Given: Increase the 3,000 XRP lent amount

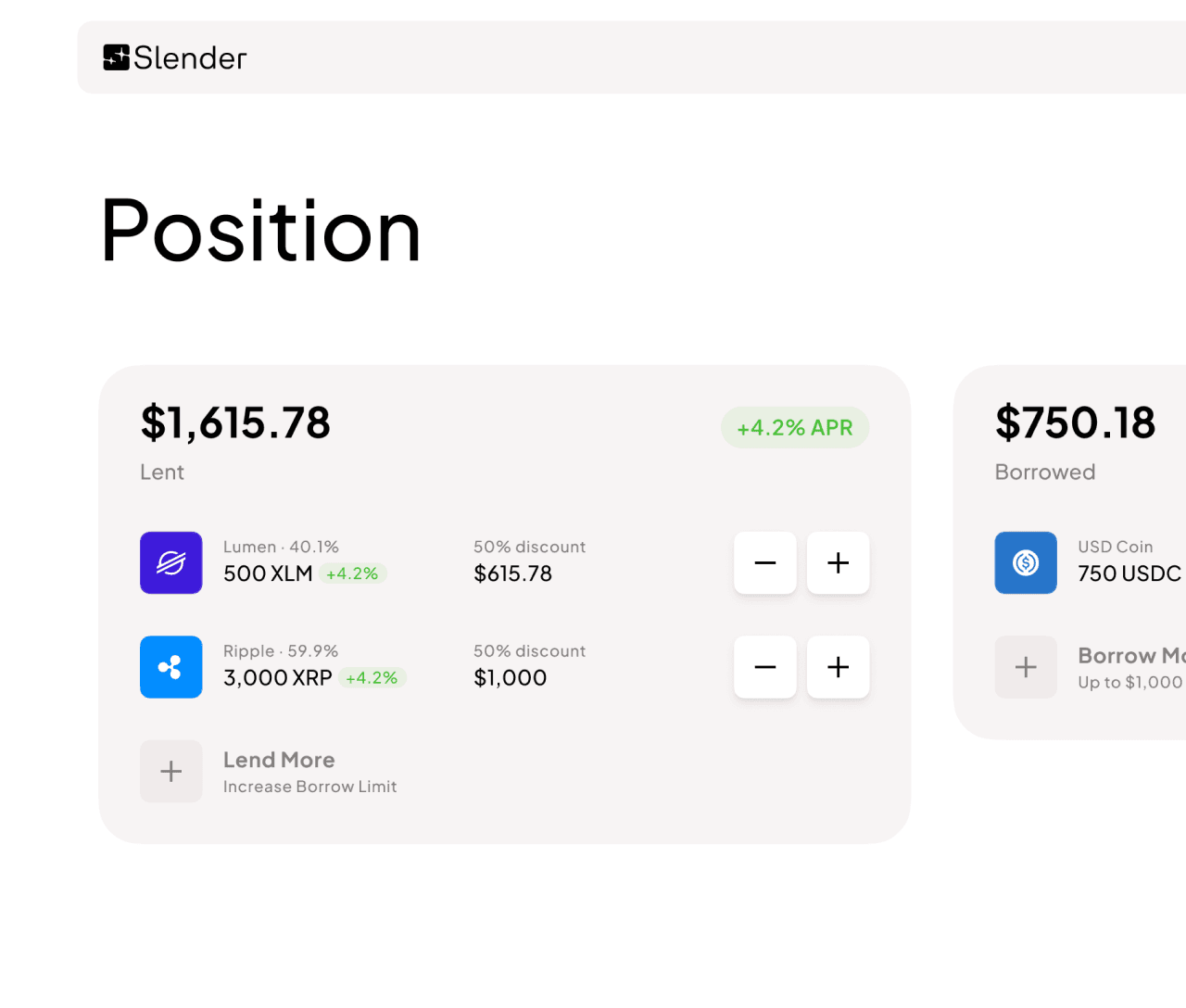Looking at the screenshot, I should tap(837, 667).
